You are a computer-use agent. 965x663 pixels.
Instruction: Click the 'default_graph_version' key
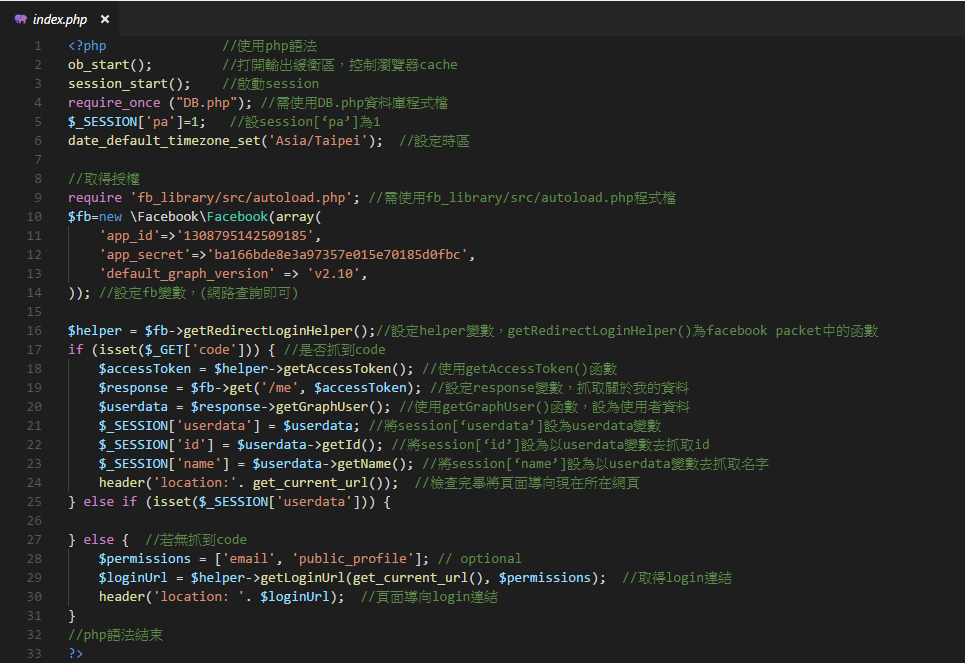(x=187, y=274)
